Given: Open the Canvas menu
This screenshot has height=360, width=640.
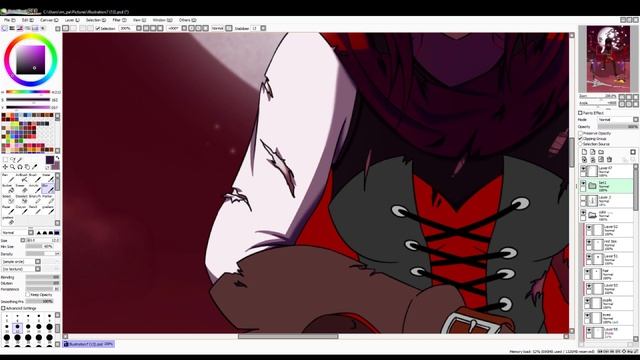Looking at the screenshot, I should coord(49,20).
